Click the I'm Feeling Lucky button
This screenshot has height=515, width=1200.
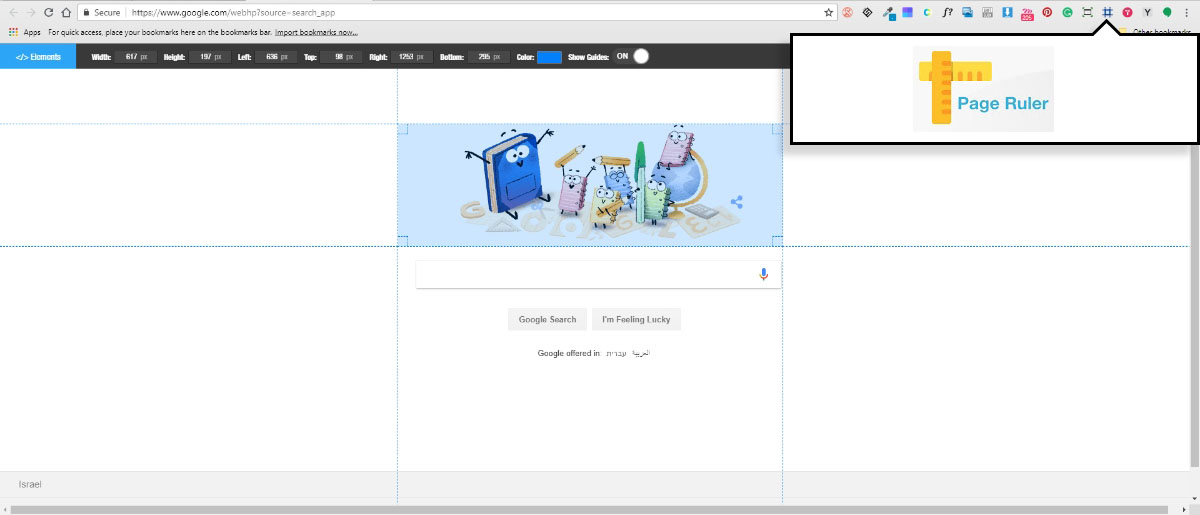coord(636,320)
